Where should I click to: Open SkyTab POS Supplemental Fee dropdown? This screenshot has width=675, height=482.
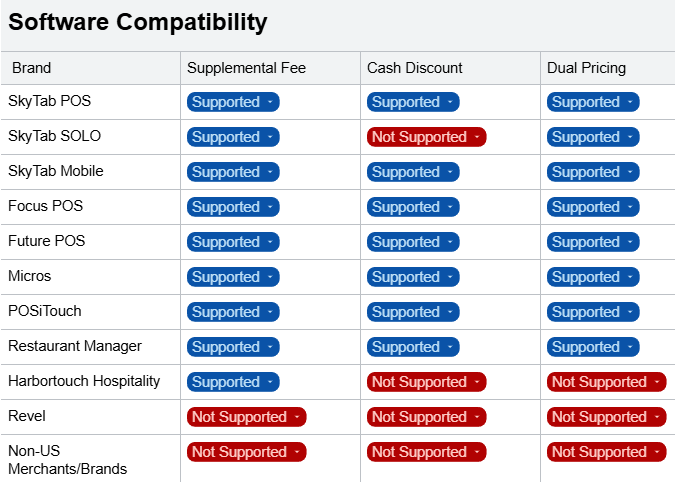(x=233, y=102)
